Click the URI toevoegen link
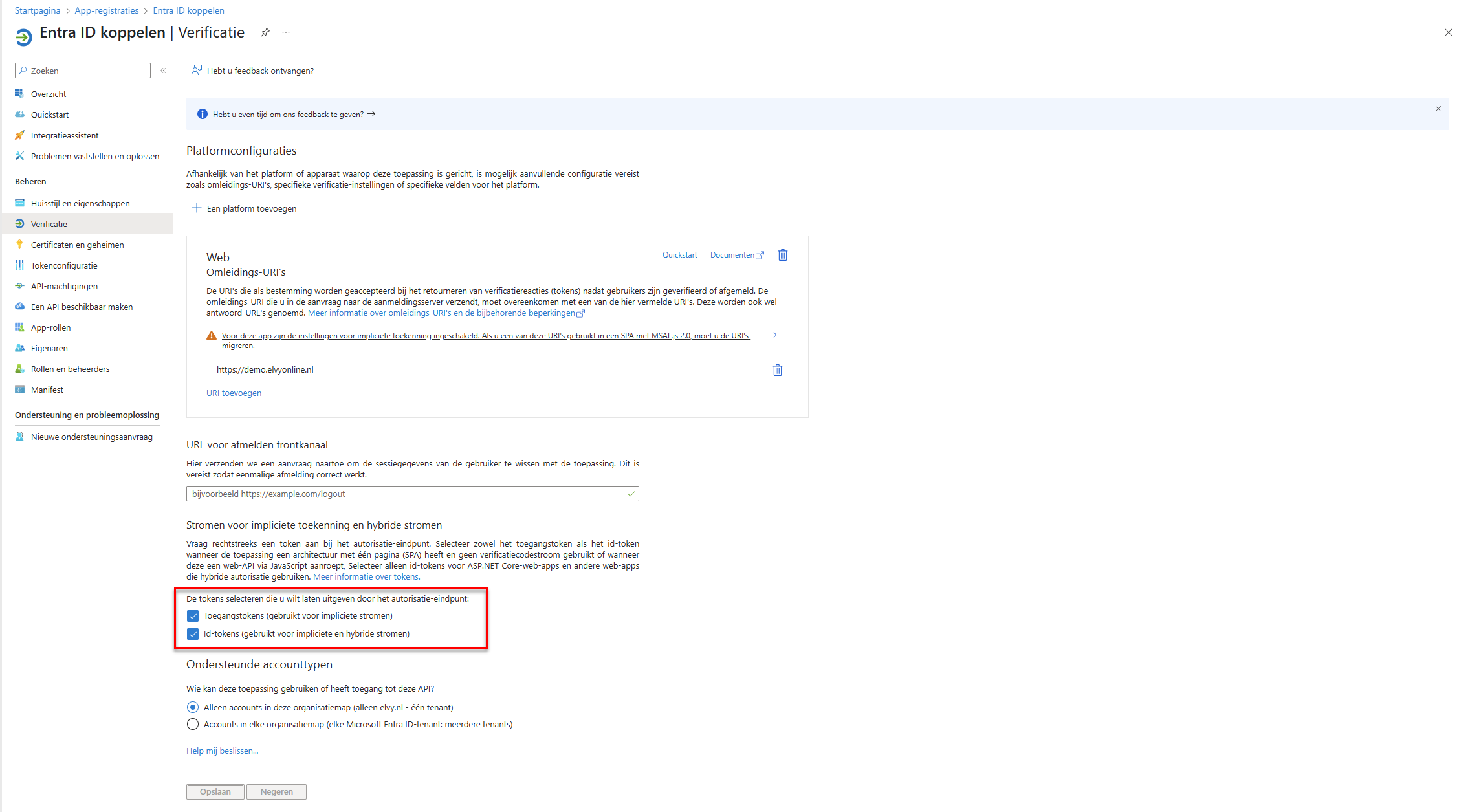 click(234, 393)
